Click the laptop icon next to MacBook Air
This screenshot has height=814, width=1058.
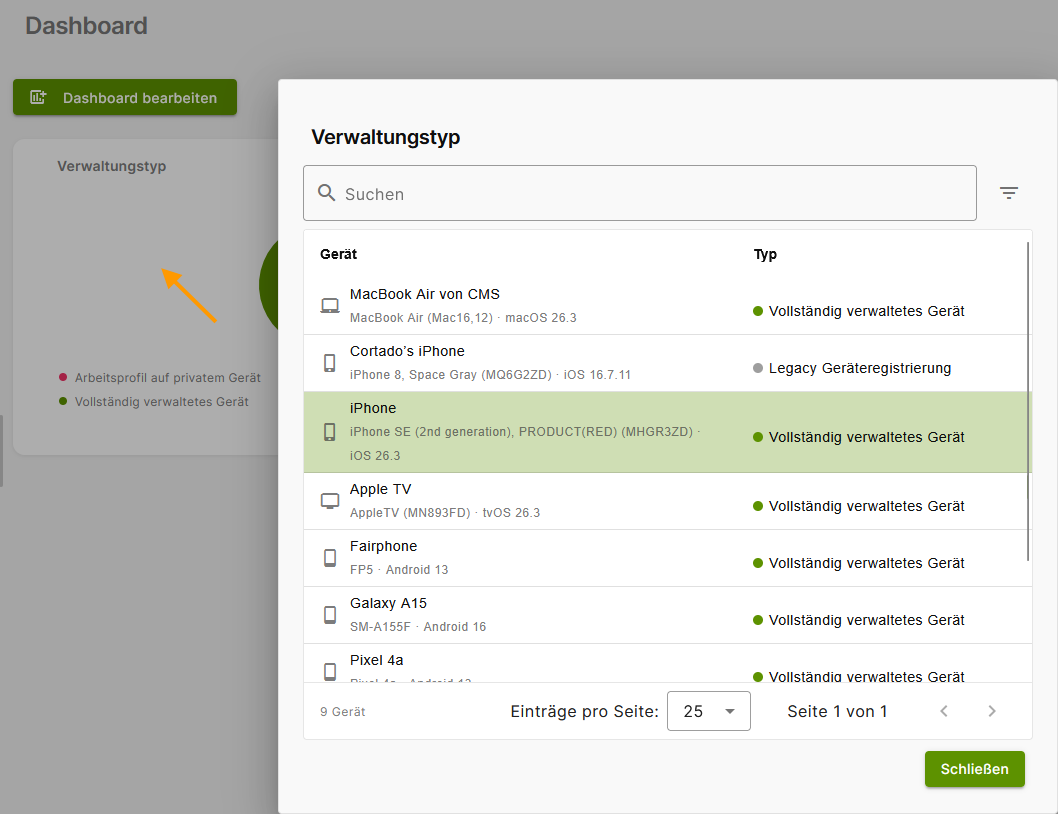(x=330, y=305)
